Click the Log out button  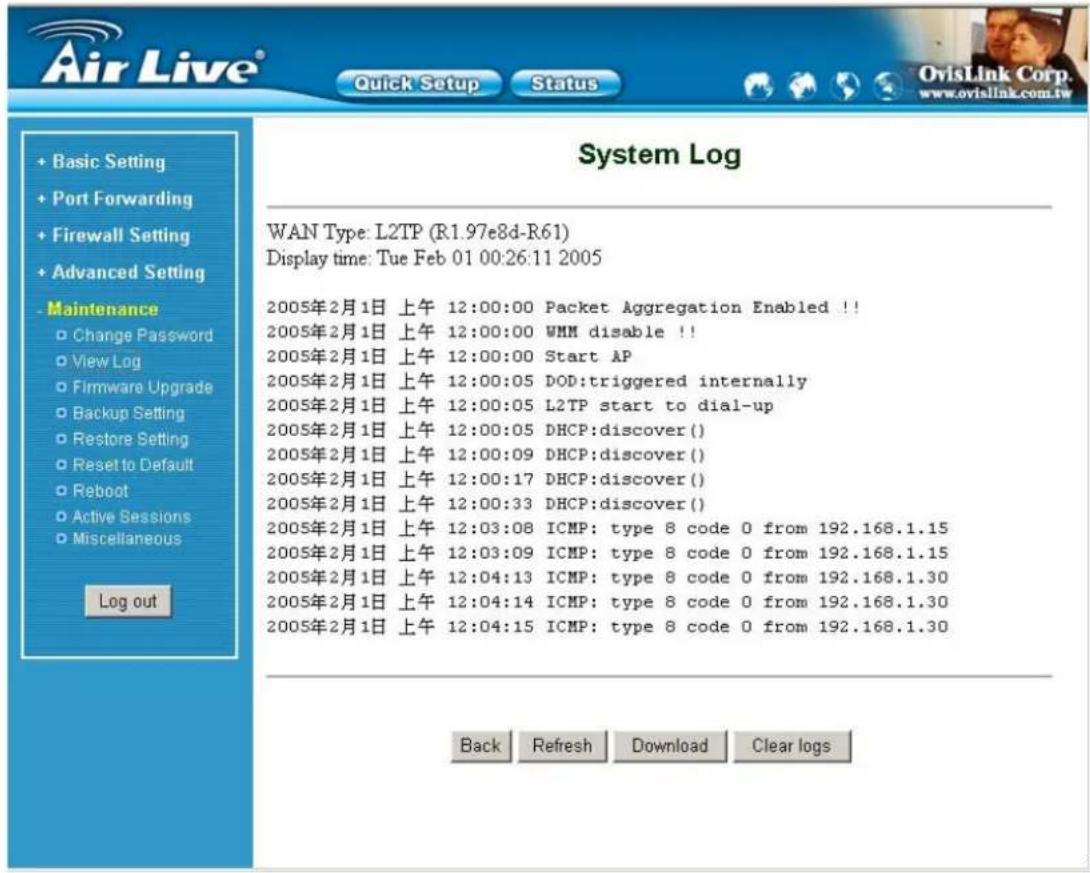coord(128,601)
